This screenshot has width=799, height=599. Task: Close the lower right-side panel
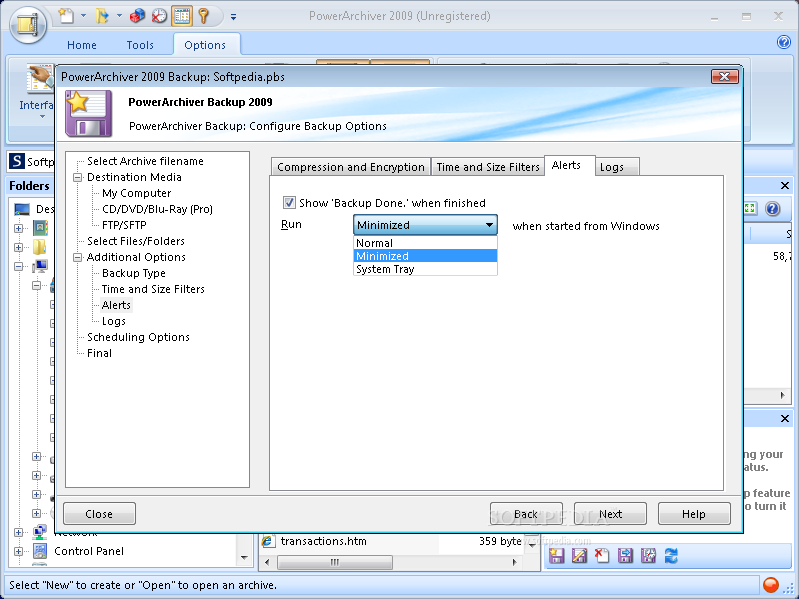(x=785, y=419)
